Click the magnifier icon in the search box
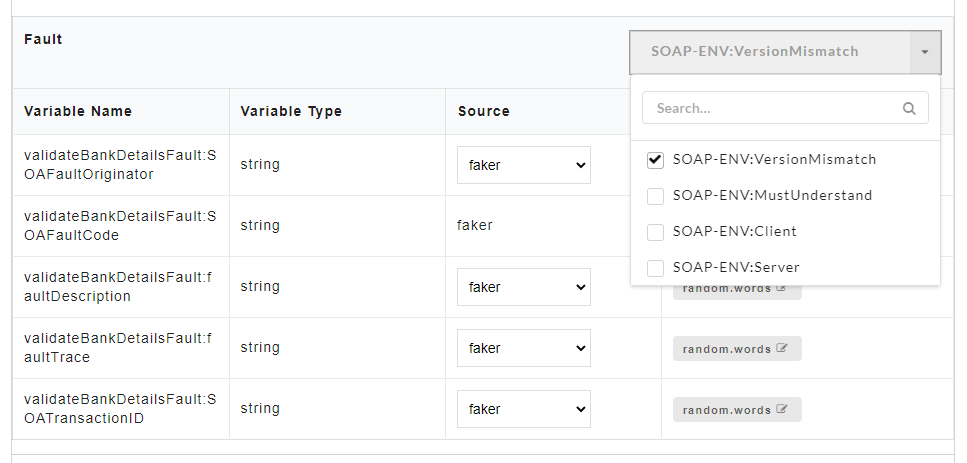Image resolution: width=967 pixels, height=463 pixels. [908, 109]
